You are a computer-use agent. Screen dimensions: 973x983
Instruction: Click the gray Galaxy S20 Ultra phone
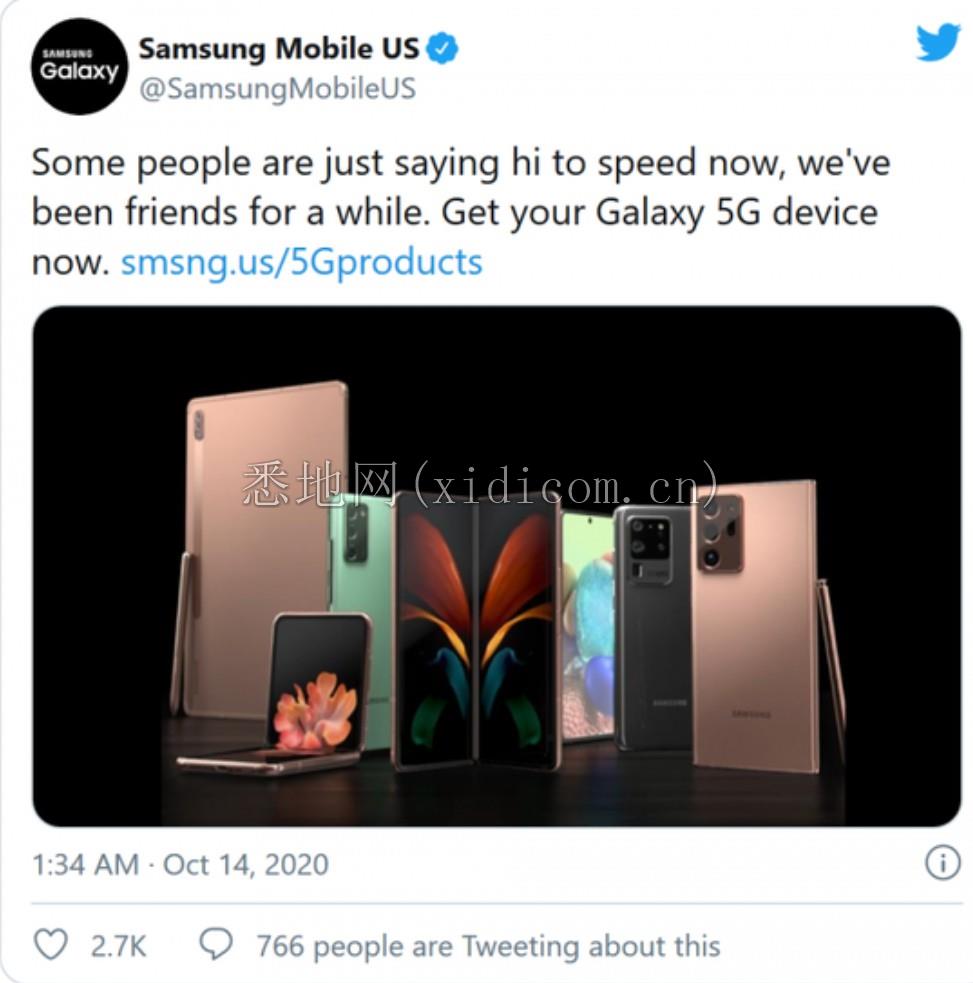[x=652, y=629]
